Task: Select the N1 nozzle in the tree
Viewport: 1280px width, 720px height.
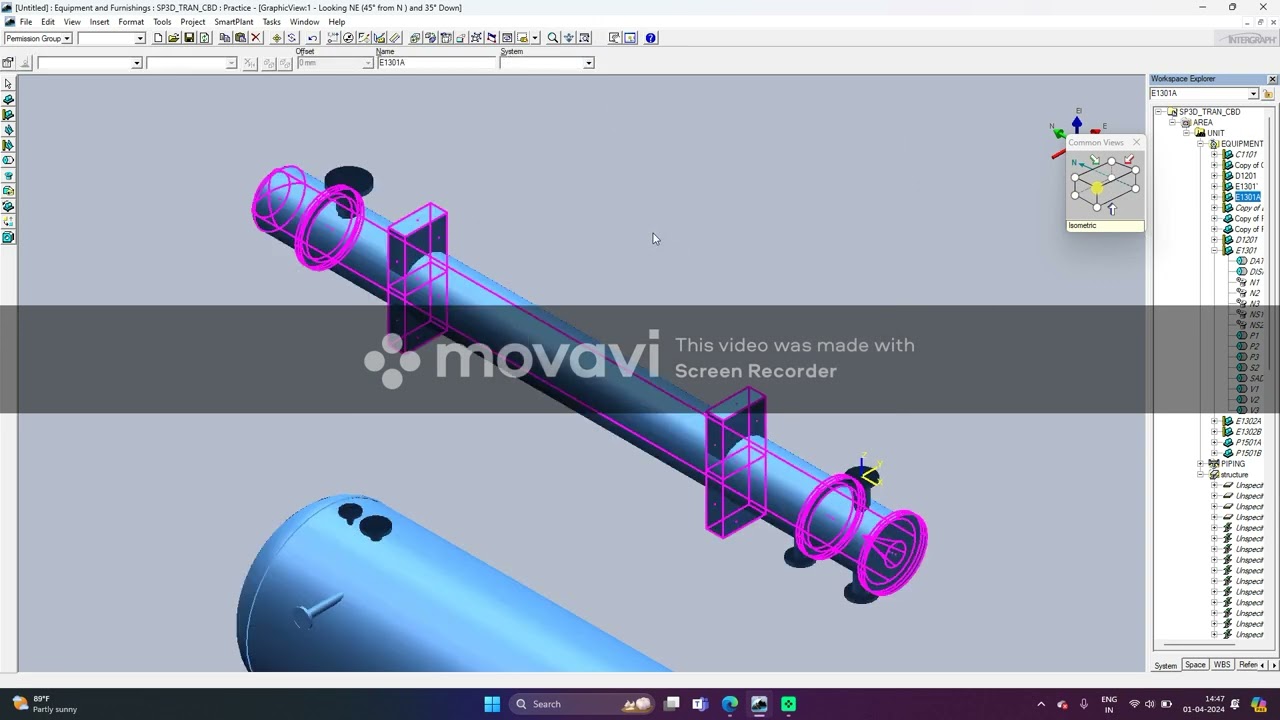Action: click(x=1255, y=283)
